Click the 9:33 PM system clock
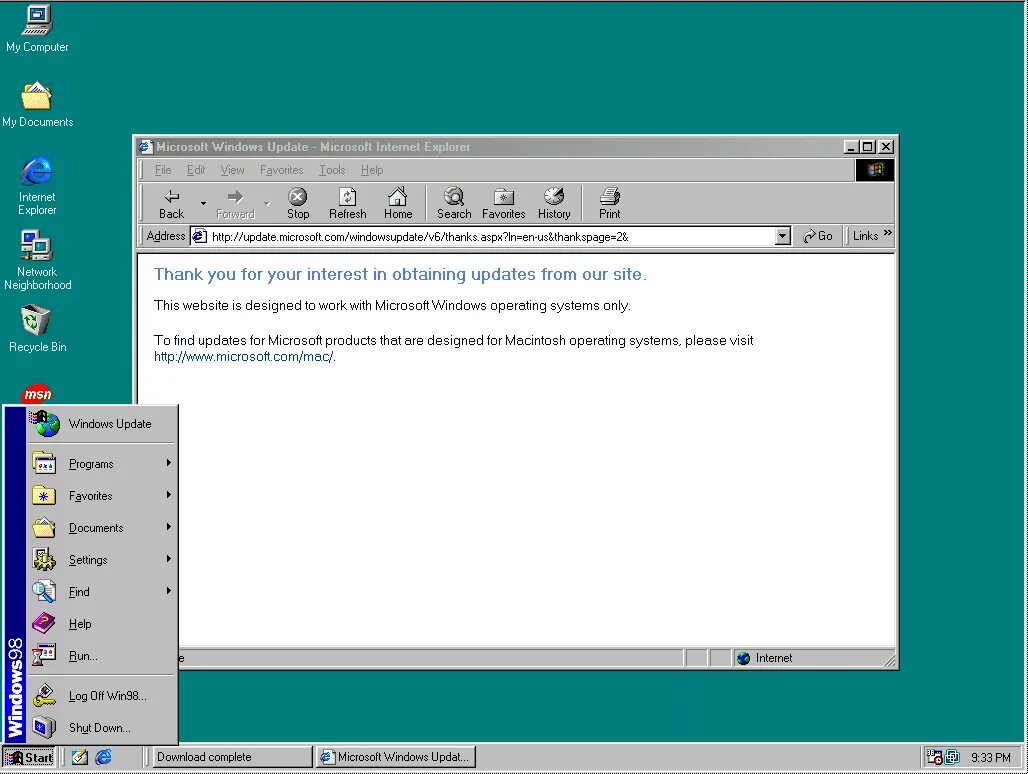Image resolution: width=1028 pixels, height=774 pixels. pos(991,758)
